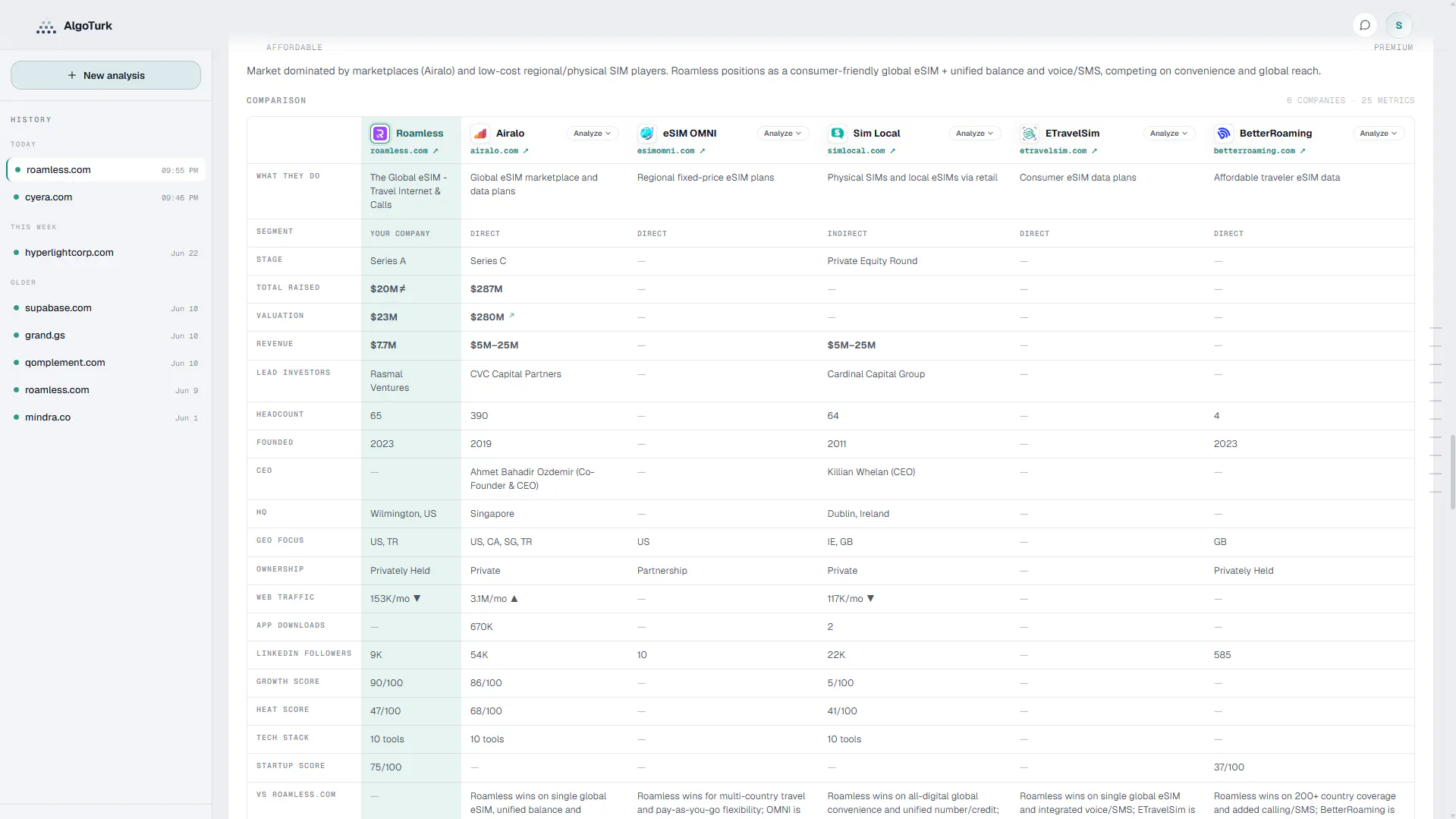Open Analyze dropdown for Sim Local
The height and width of the screenshot is (819, 1456).
click(x=975, y=134)
